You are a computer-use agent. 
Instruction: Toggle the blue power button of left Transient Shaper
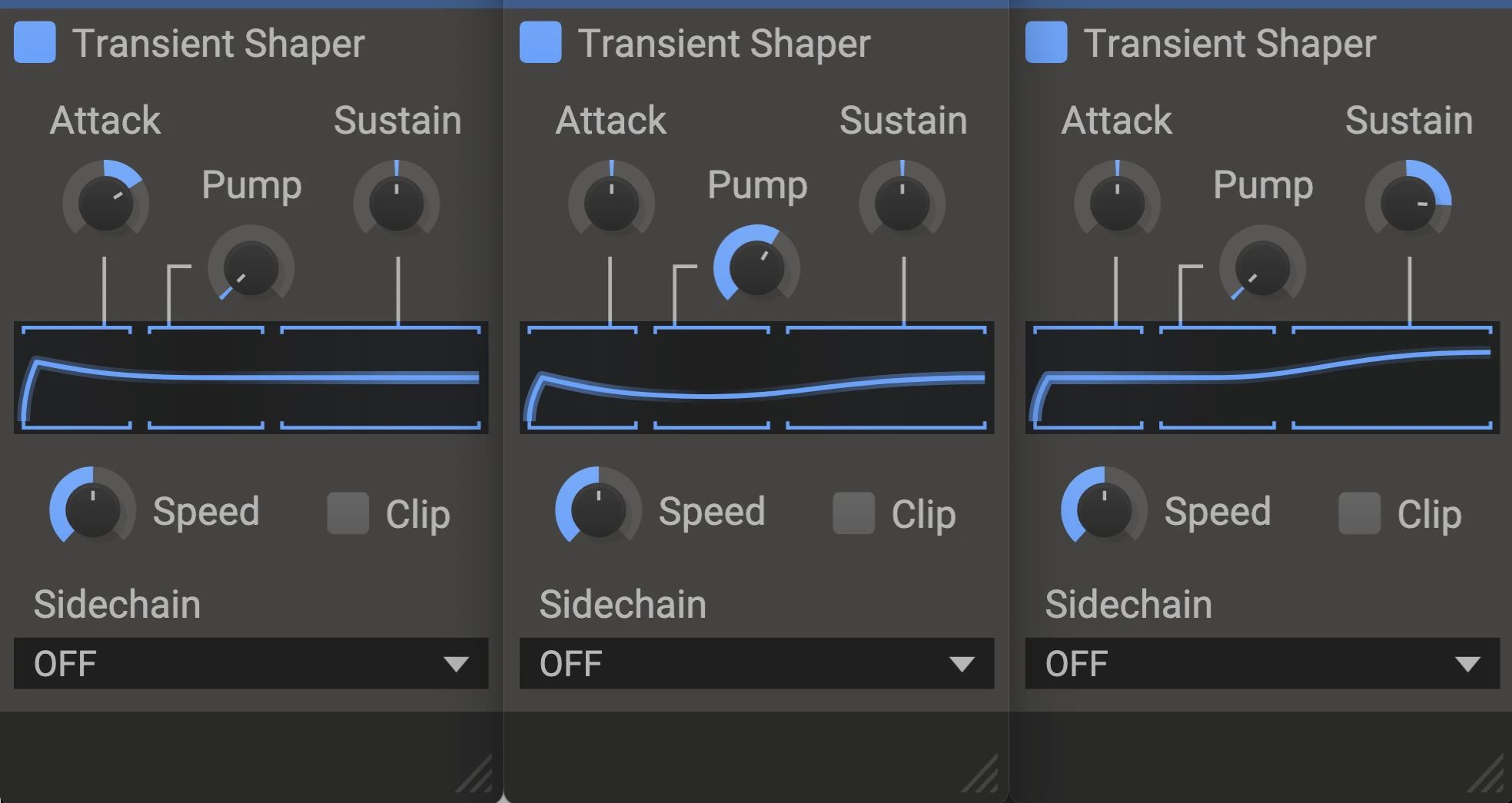pyautogui.click(x=35, y=42)
